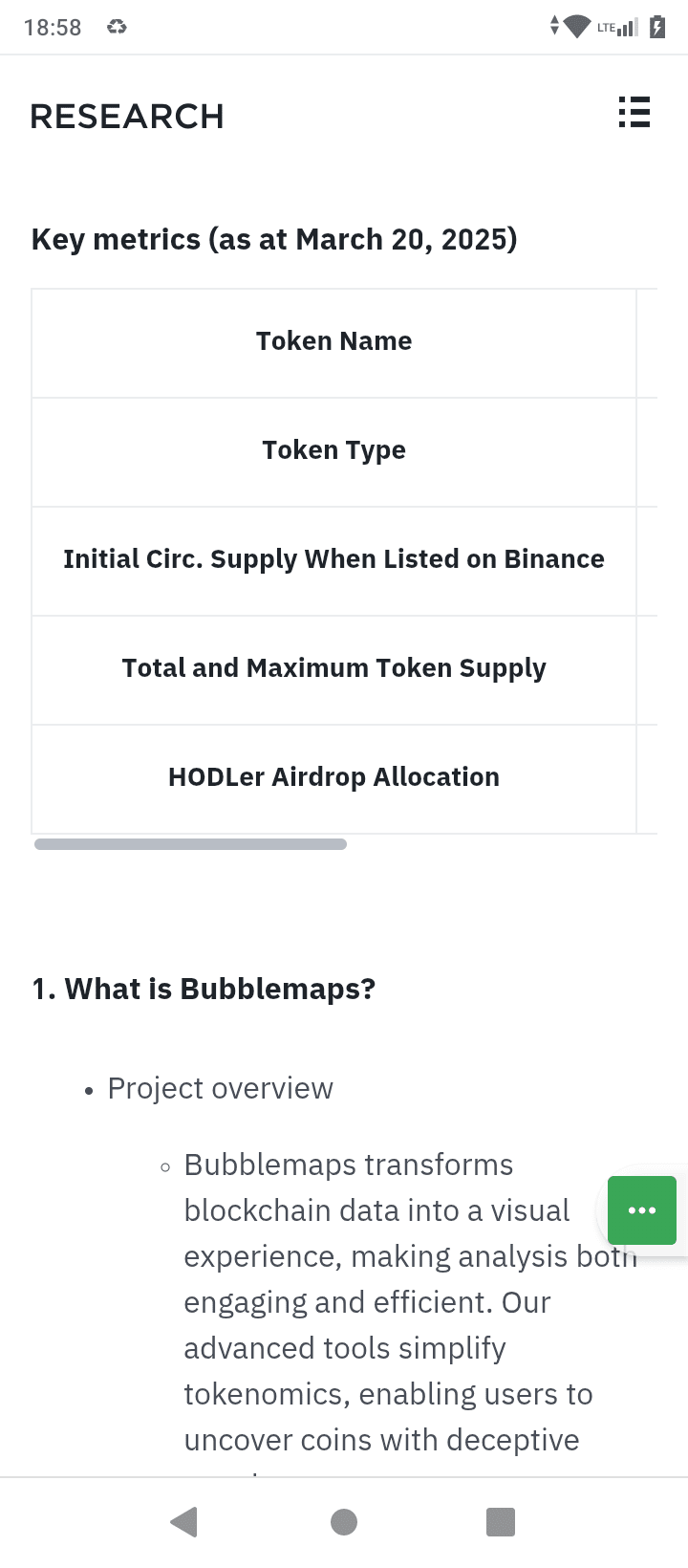The image size is (688, 1568).
Task: Open the table of contents list icon
Action: point(634,113)
